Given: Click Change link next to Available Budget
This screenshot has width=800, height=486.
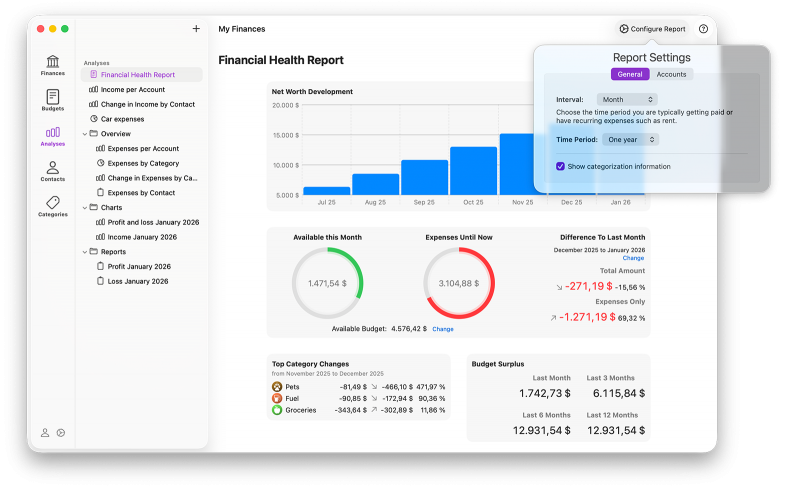Looking at the screenshot, I should (442, 329).
